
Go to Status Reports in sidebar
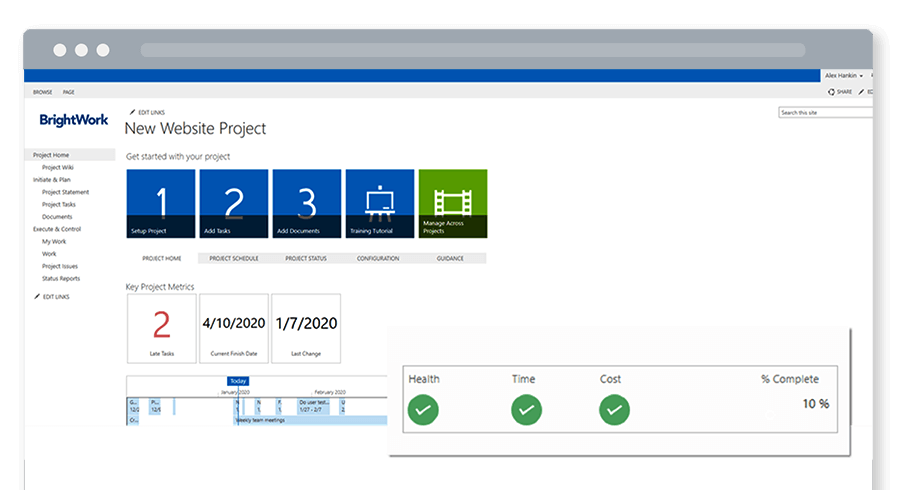(61, 278)
